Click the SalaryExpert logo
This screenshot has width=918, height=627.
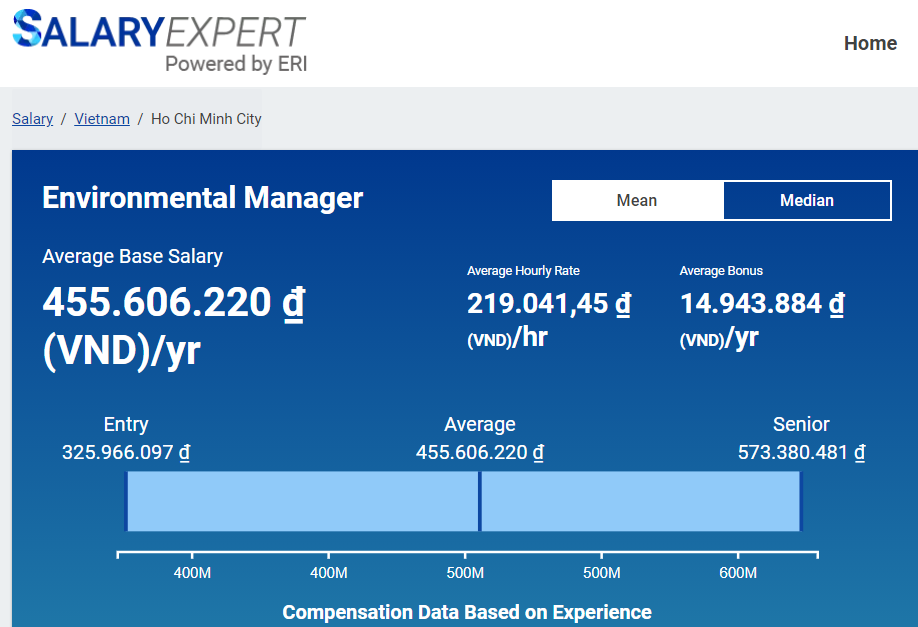(158, 30)
